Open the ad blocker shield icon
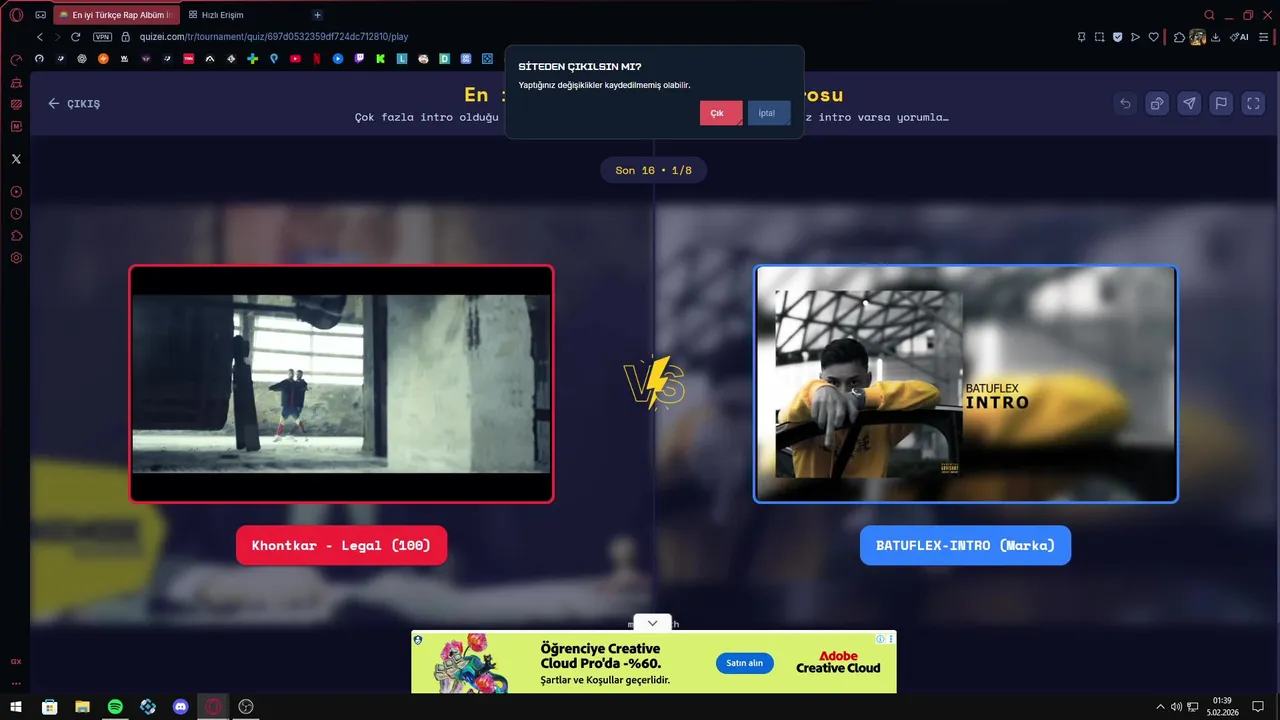This screenshot has height=720, width=1280. [x=1117, y=37]
